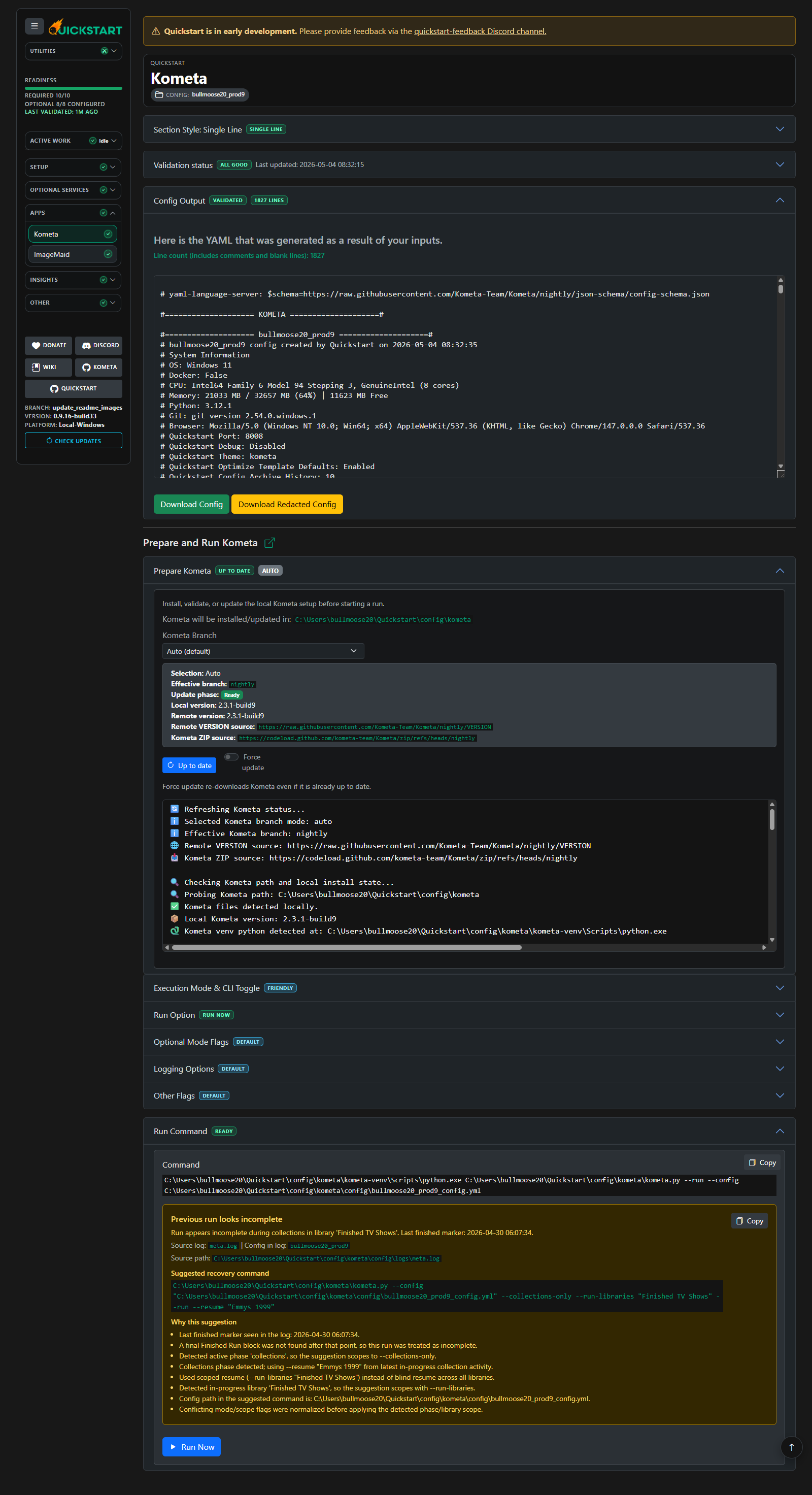Click the YAML config output text area
The image size is (812, 1495).
click(x=469, y=377)
